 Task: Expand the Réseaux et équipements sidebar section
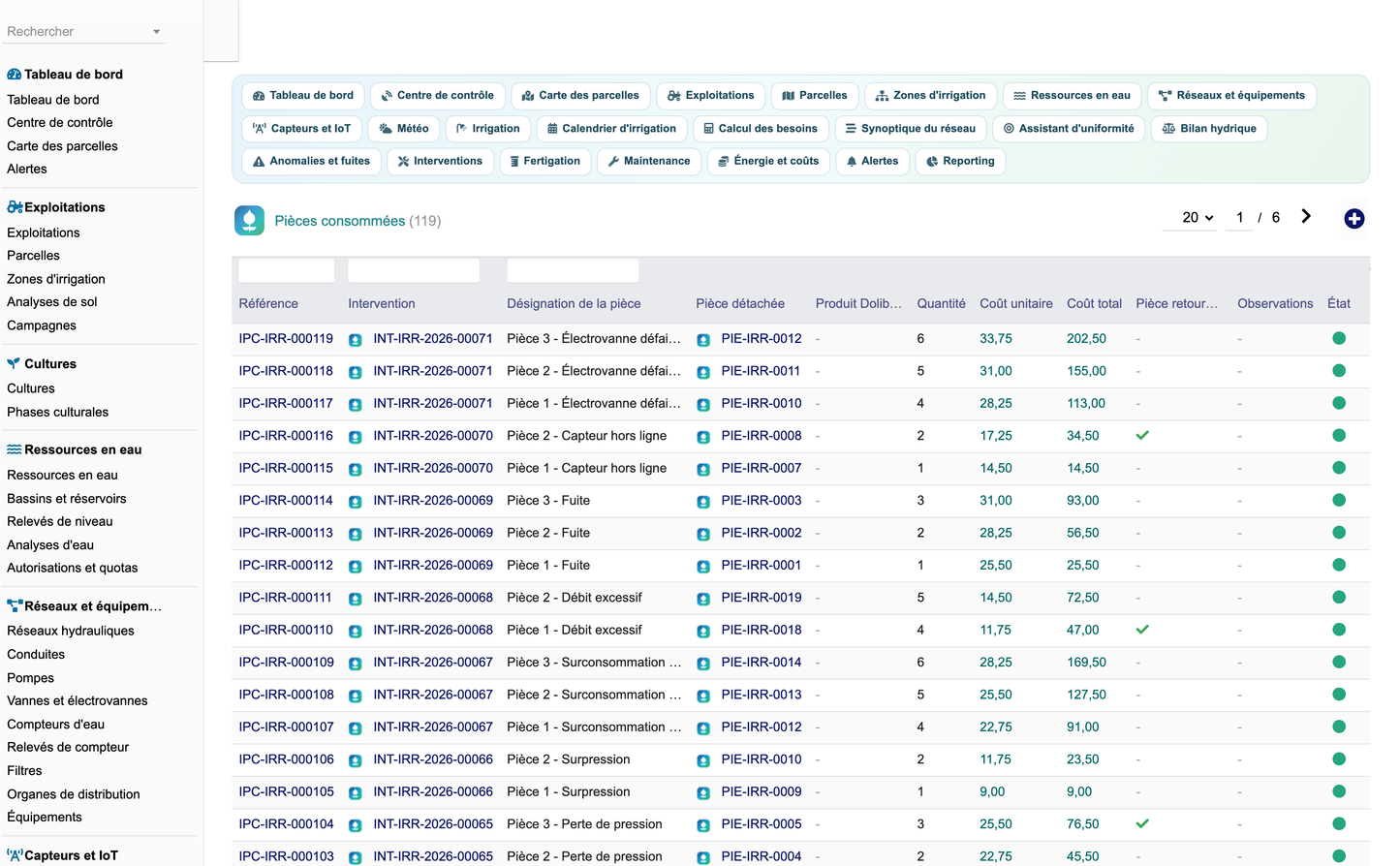coord(84,606)
